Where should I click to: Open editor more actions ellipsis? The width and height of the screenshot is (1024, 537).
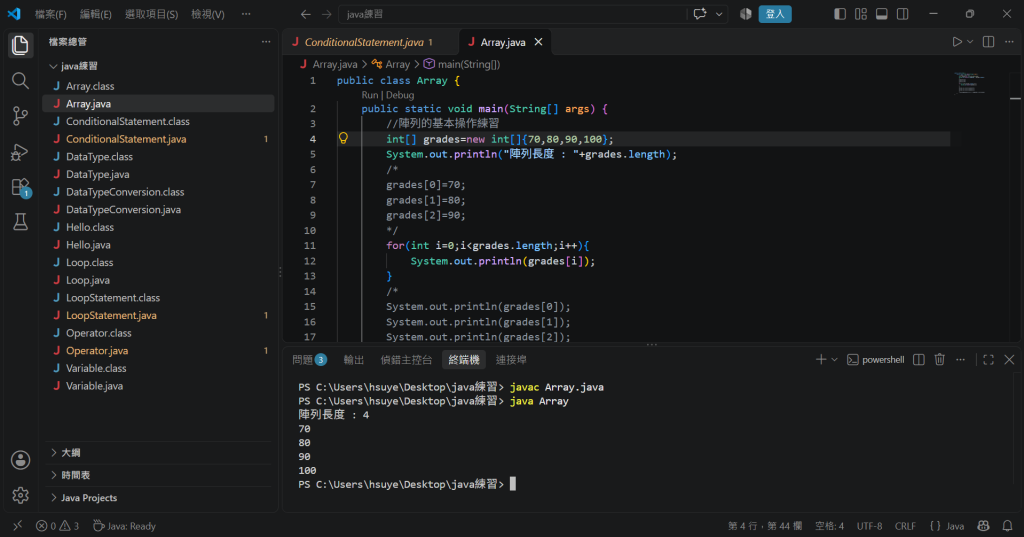click(x=1009, y=42)
